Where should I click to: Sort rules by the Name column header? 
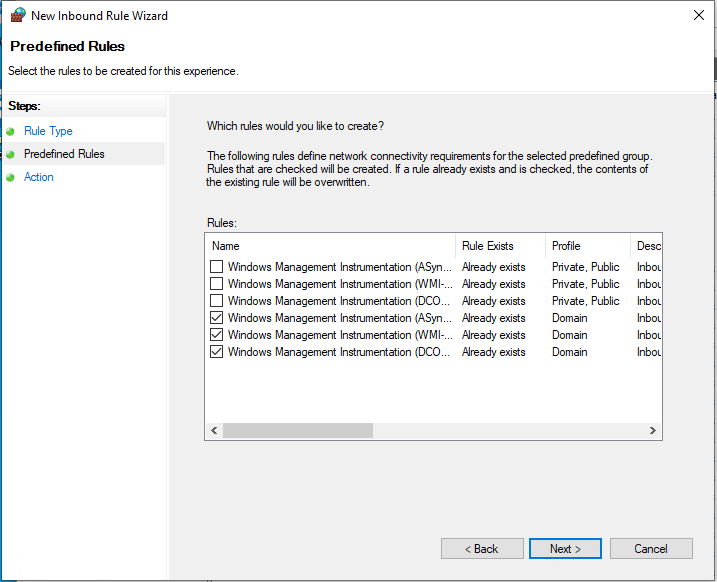click(x=330, y=246)
